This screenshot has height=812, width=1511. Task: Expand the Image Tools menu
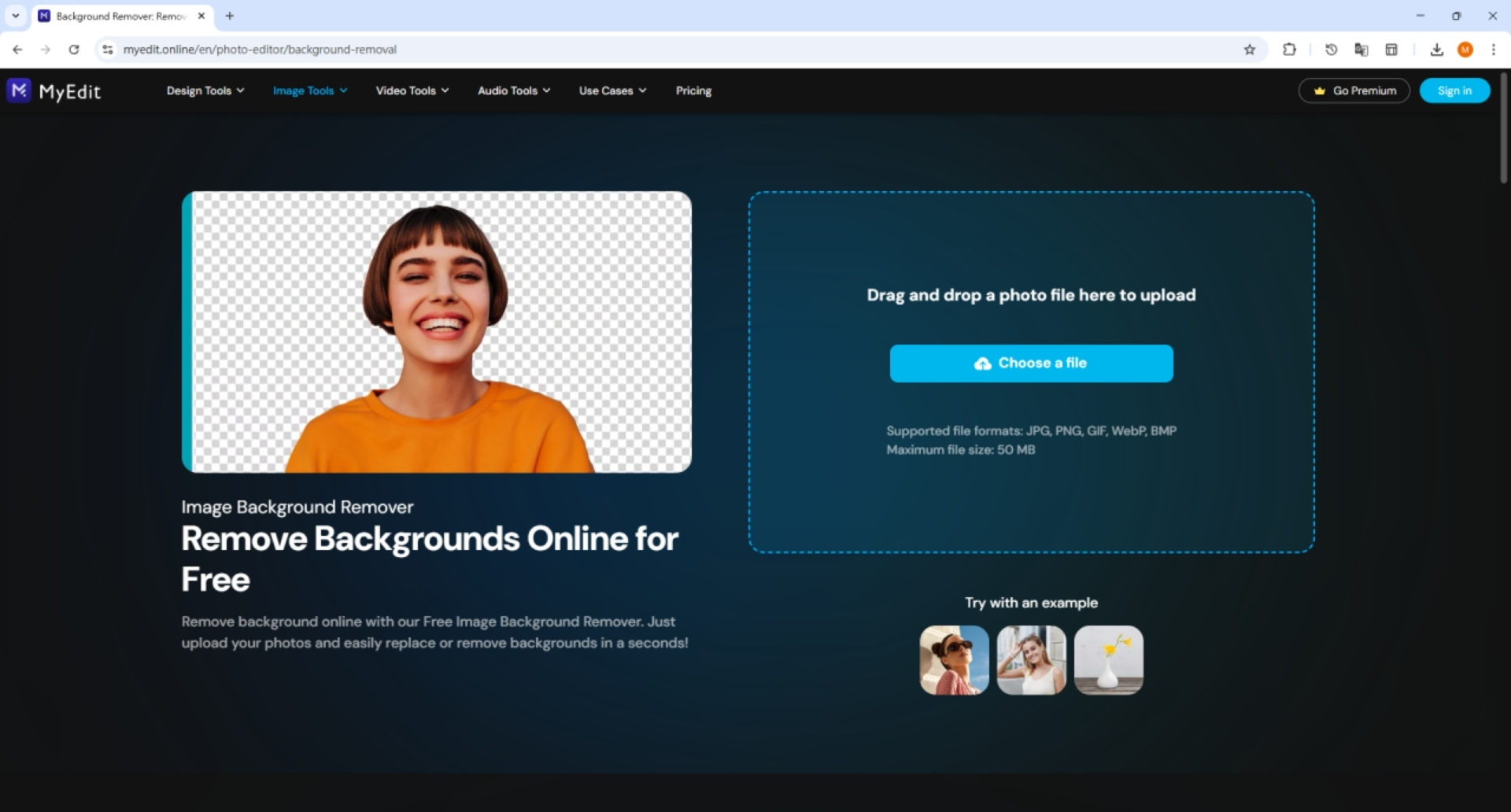(x=310, y=90)
